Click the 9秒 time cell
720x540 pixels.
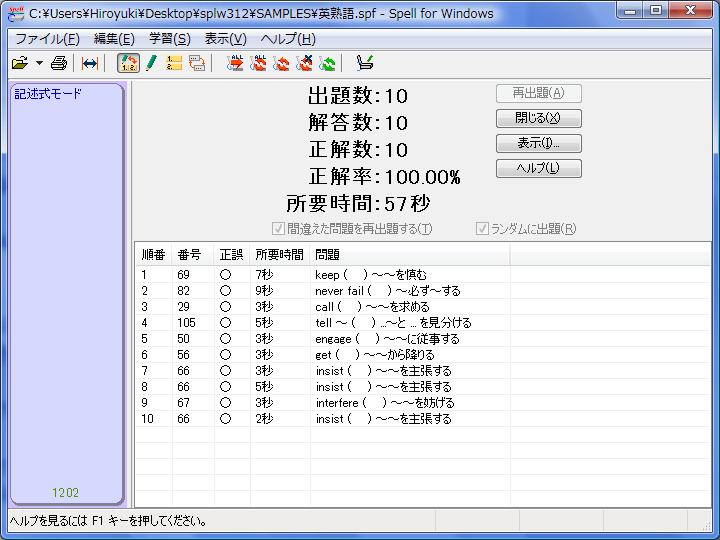(x=264, y=291)
